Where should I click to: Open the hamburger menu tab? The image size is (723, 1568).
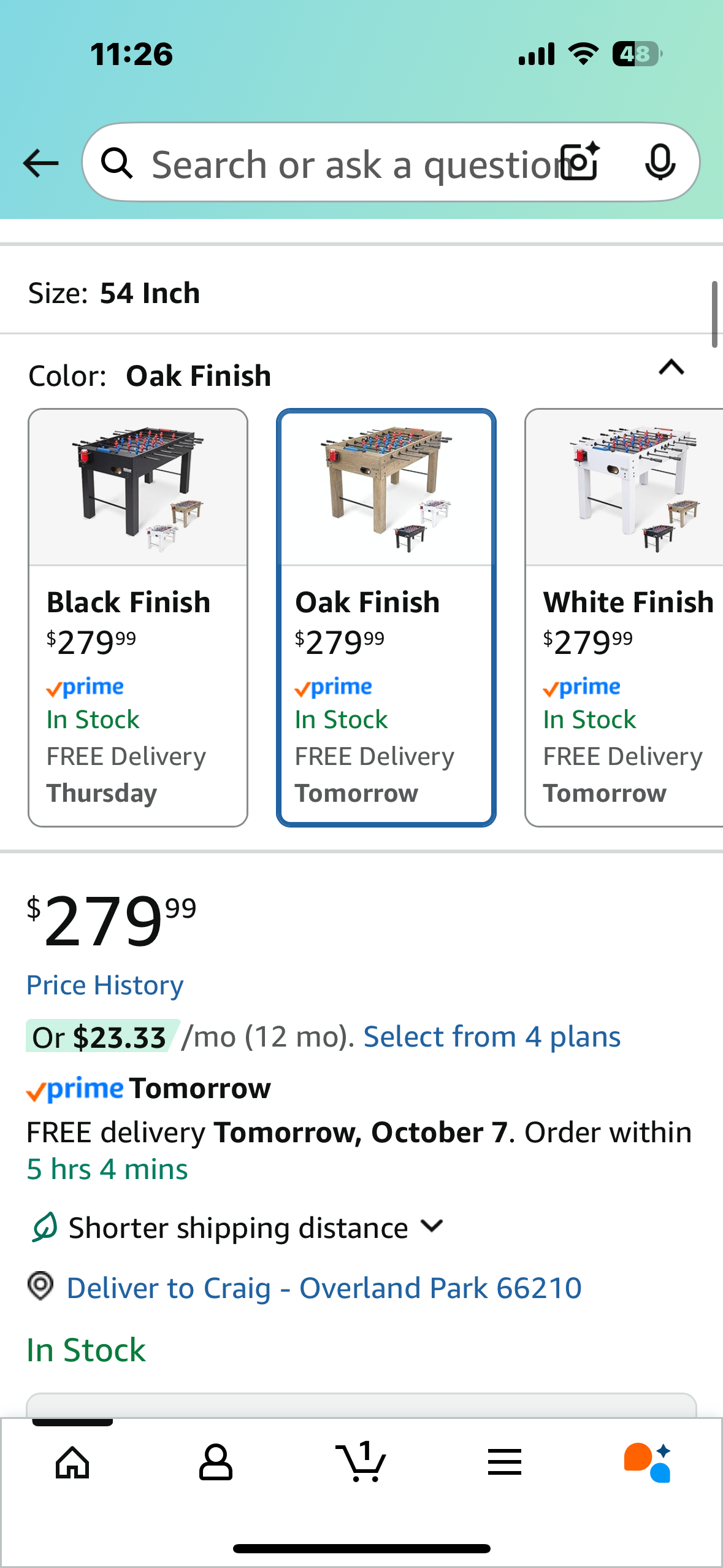[505, 1462]
